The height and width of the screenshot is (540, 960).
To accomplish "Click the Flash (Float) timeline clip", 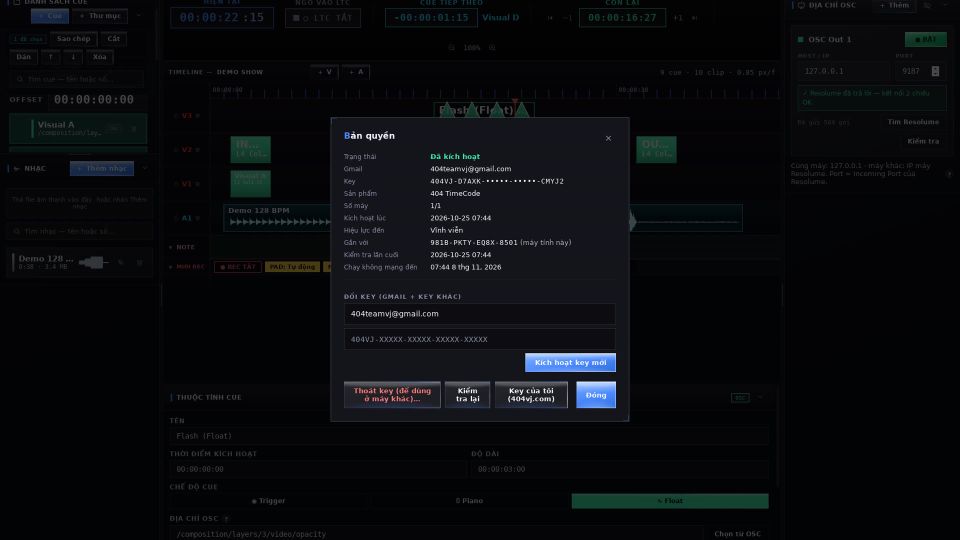I will [x=484, y=110].
